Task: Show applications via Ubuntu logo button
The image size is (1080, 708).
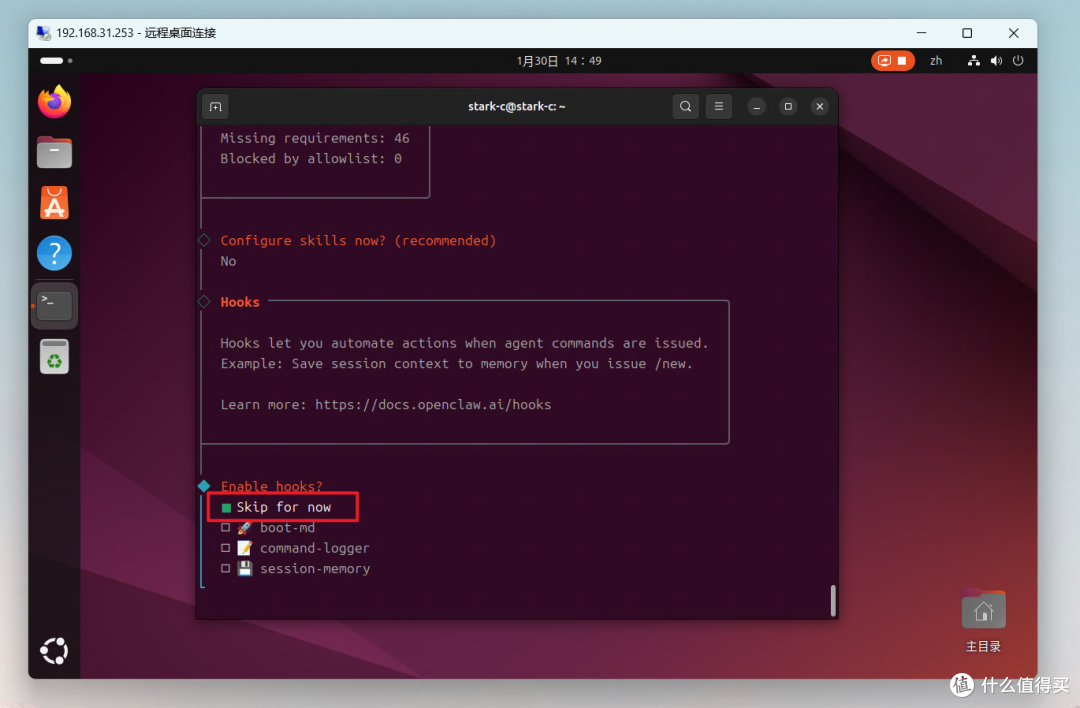Action: click(x=54, y=651)
